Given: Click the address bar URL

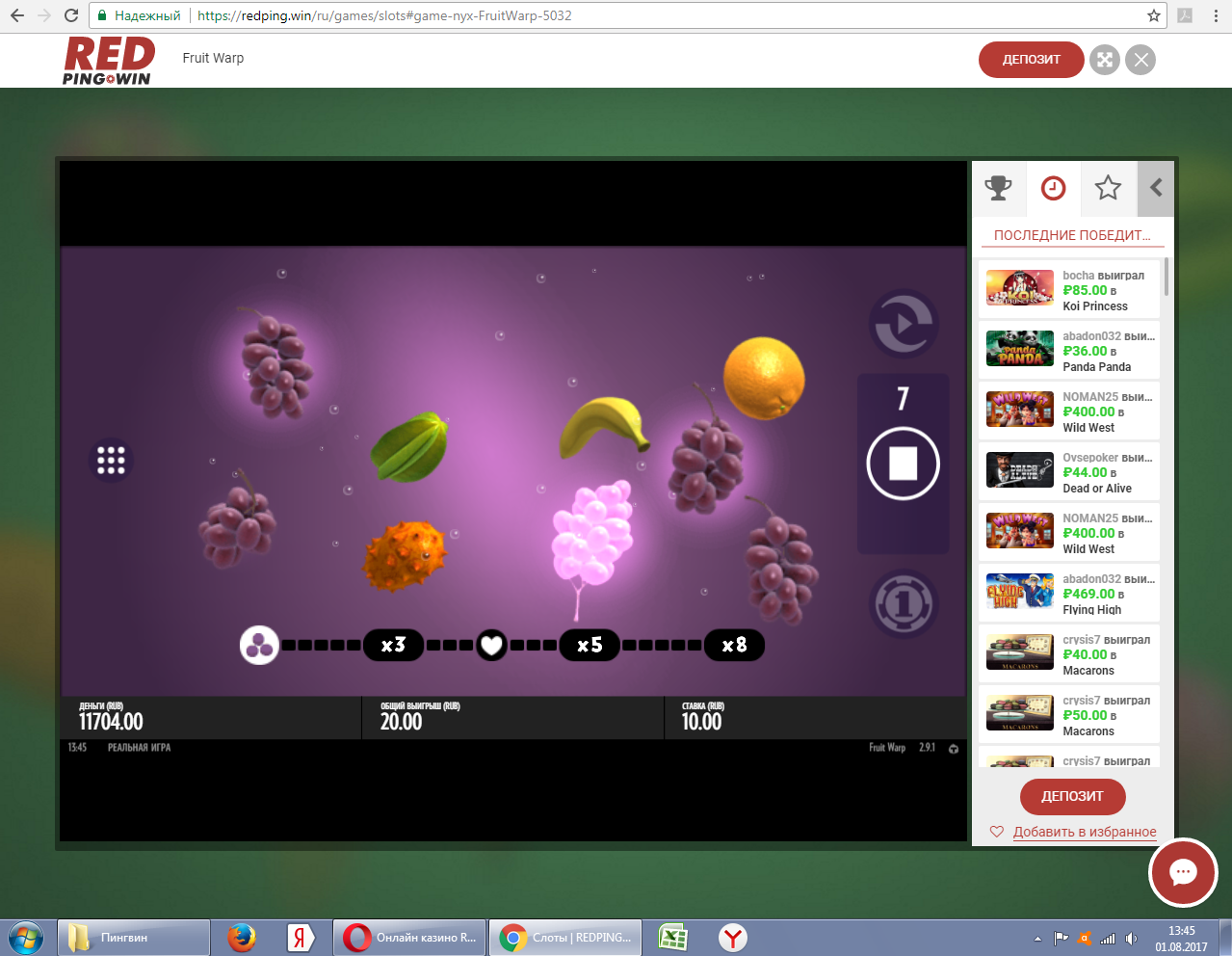Looking at the screenshot, I should point(384,15).
